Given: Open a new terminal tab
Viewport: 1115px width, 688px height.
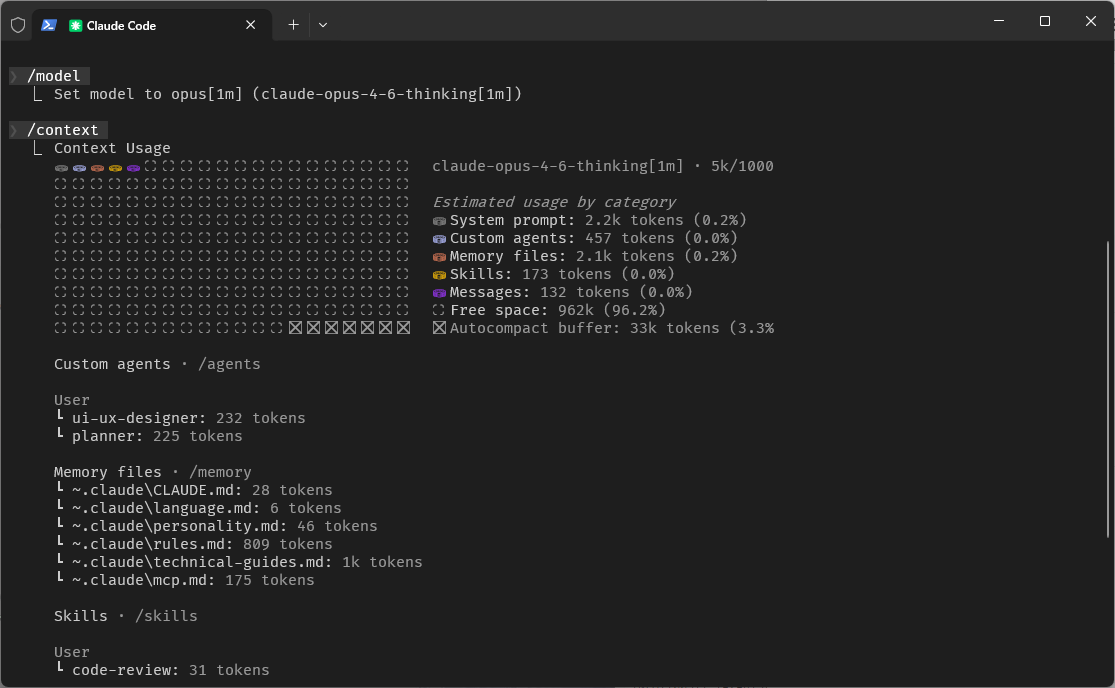Looking at the screenshot, I should (x=293, y=26).
